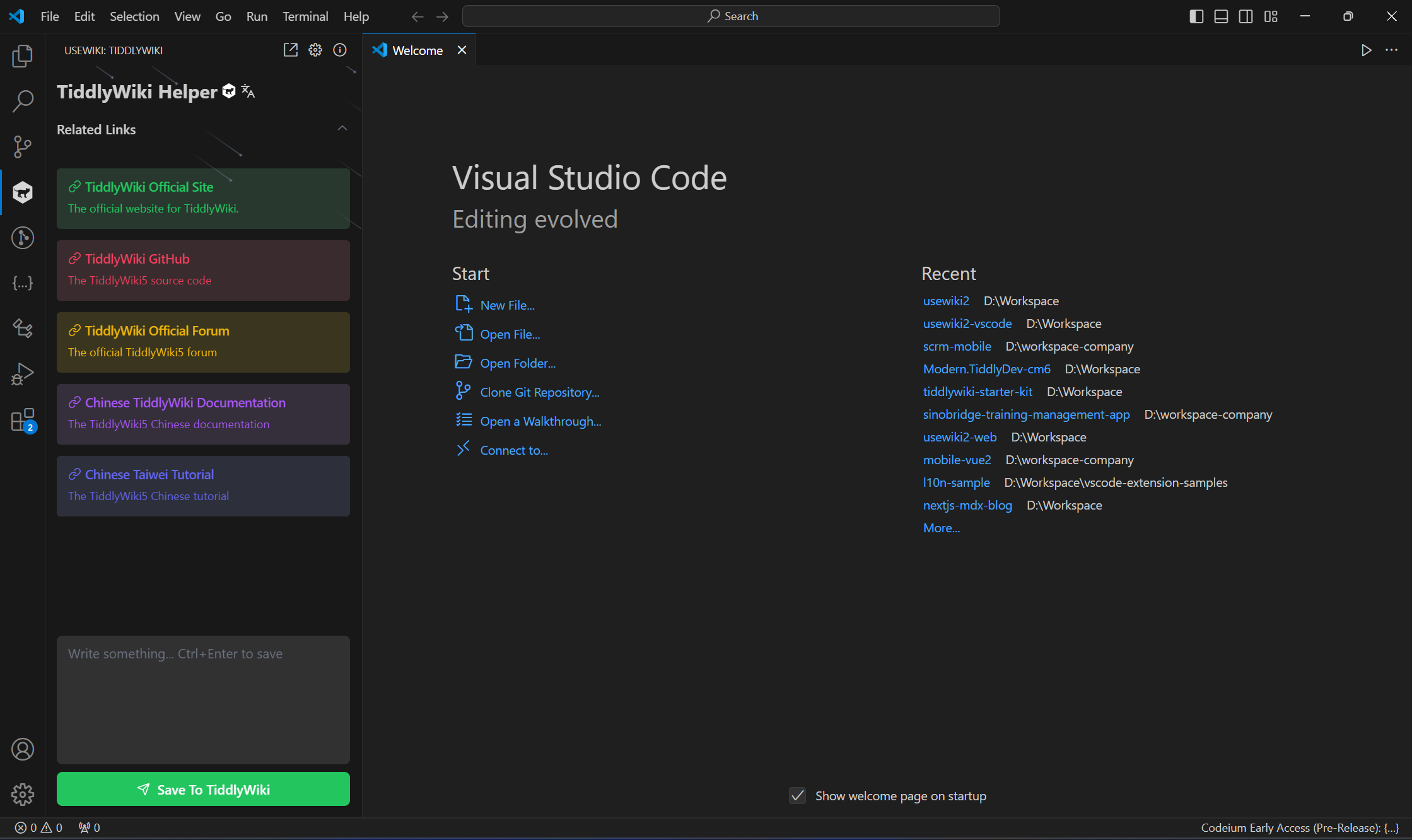Click the top Search command center box

[x=731, y=16]
